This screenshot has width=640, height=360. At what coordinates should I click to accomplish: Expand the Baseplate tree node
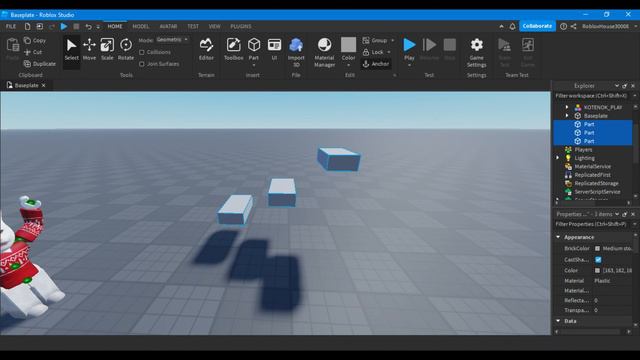[567, 116]
